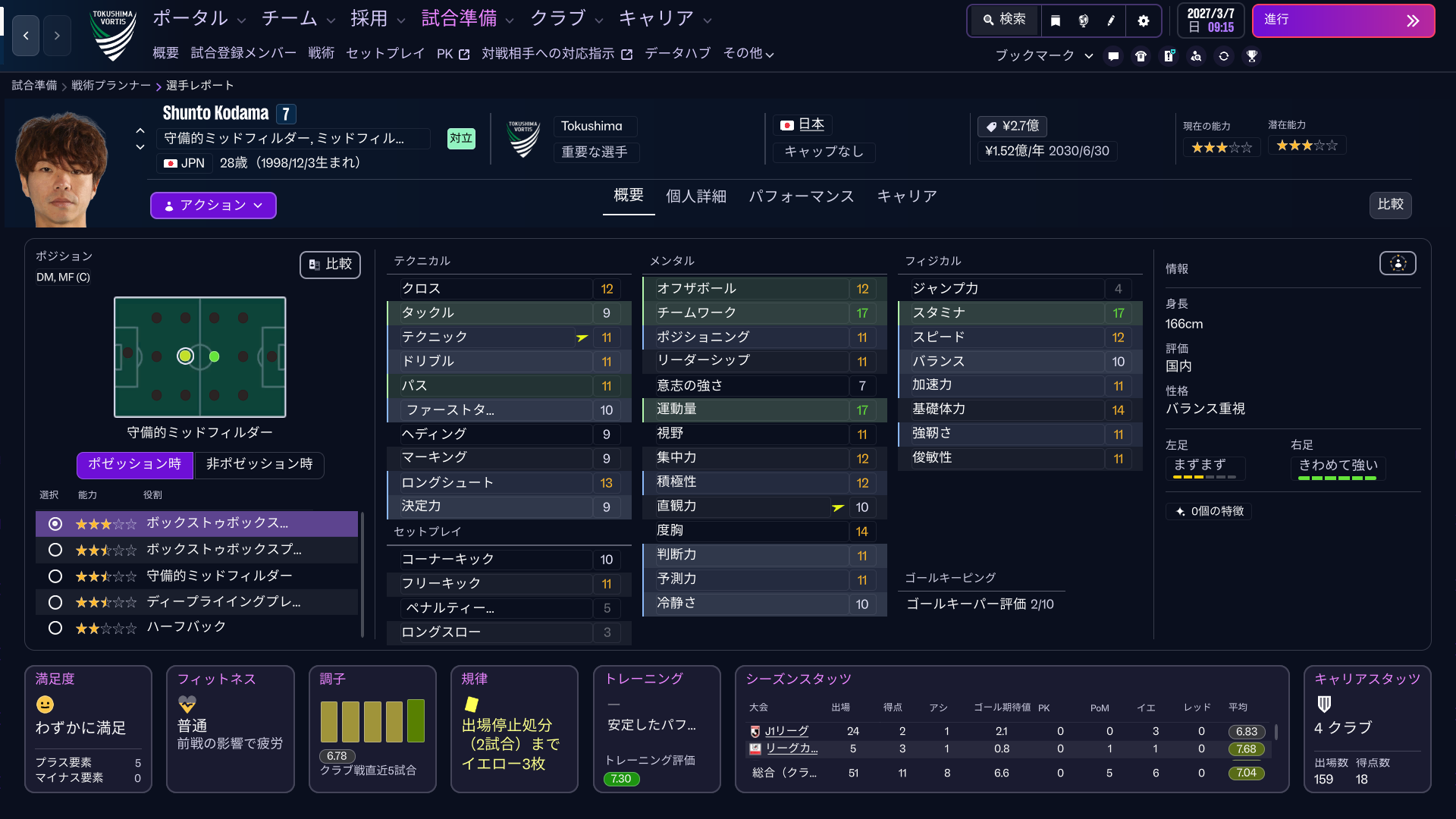Open the alert report shortcut icon
1456x819 pixels.
[1169, 56]
